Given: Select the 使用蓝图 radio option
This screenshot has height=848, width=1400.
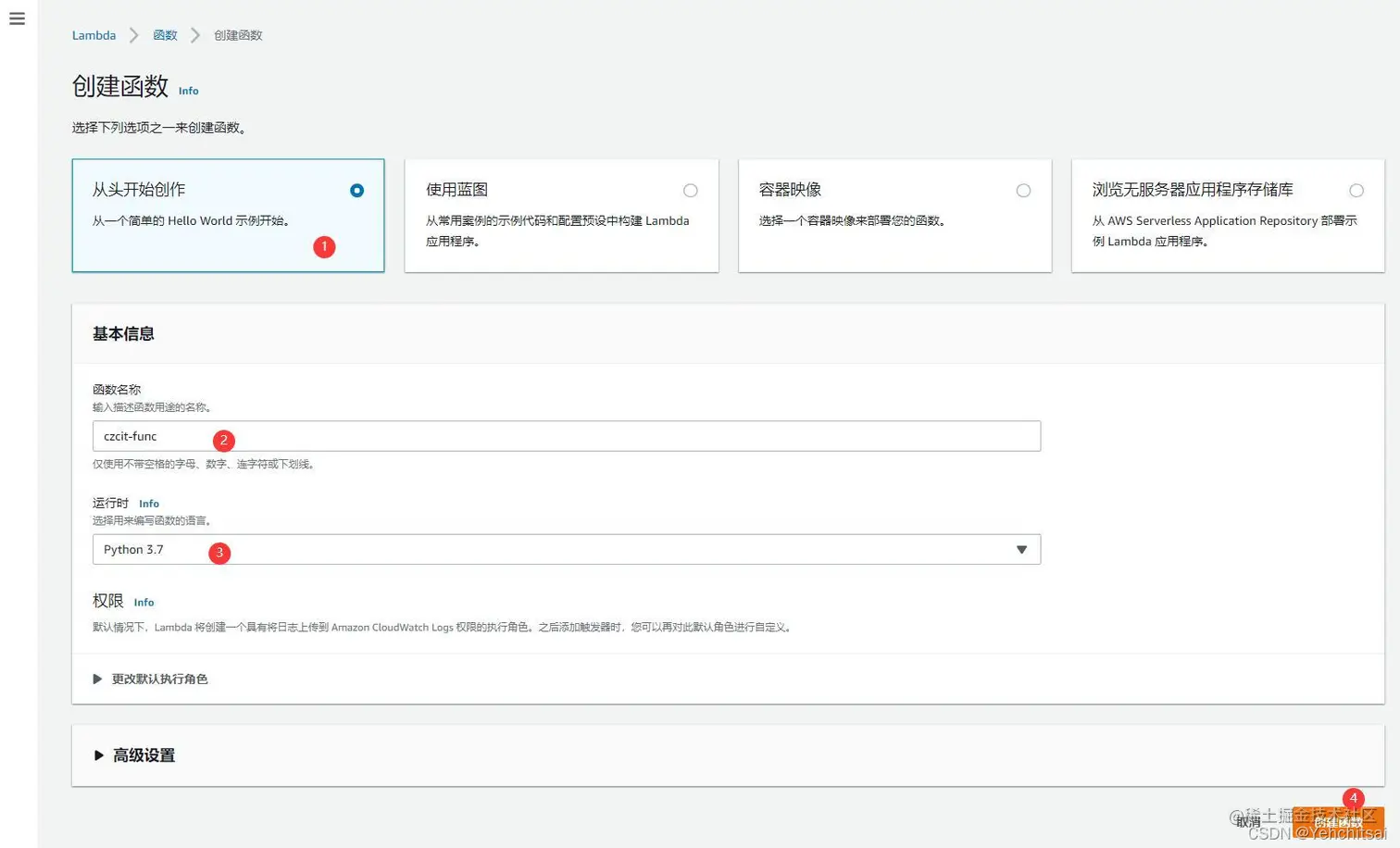Looking at the screenshot, I should [691, 191].
